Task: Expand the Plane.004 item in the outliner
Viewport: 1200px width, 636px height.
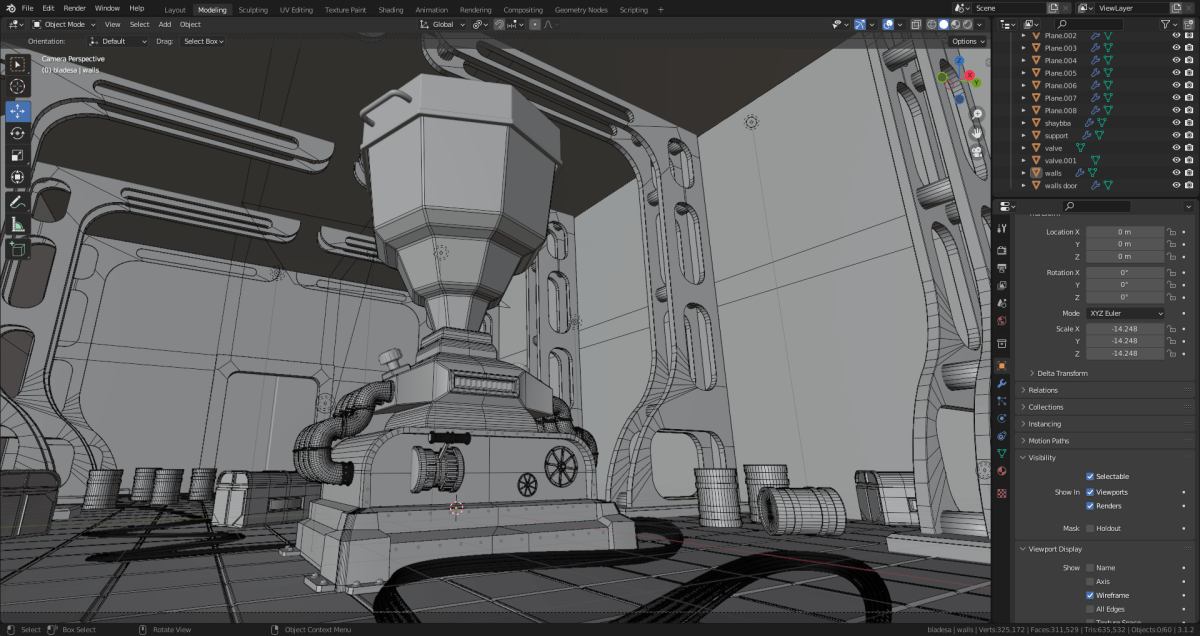Action: [x=1023, y=59]
